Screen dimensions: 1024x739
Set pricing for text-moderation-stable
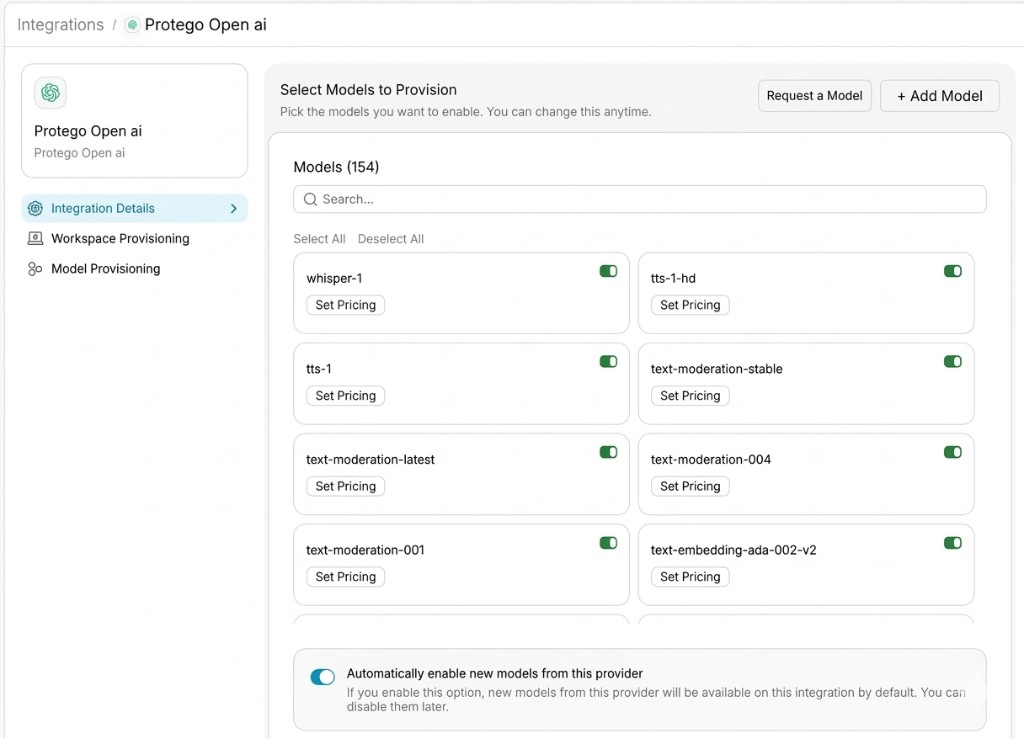tap(690, 396)
